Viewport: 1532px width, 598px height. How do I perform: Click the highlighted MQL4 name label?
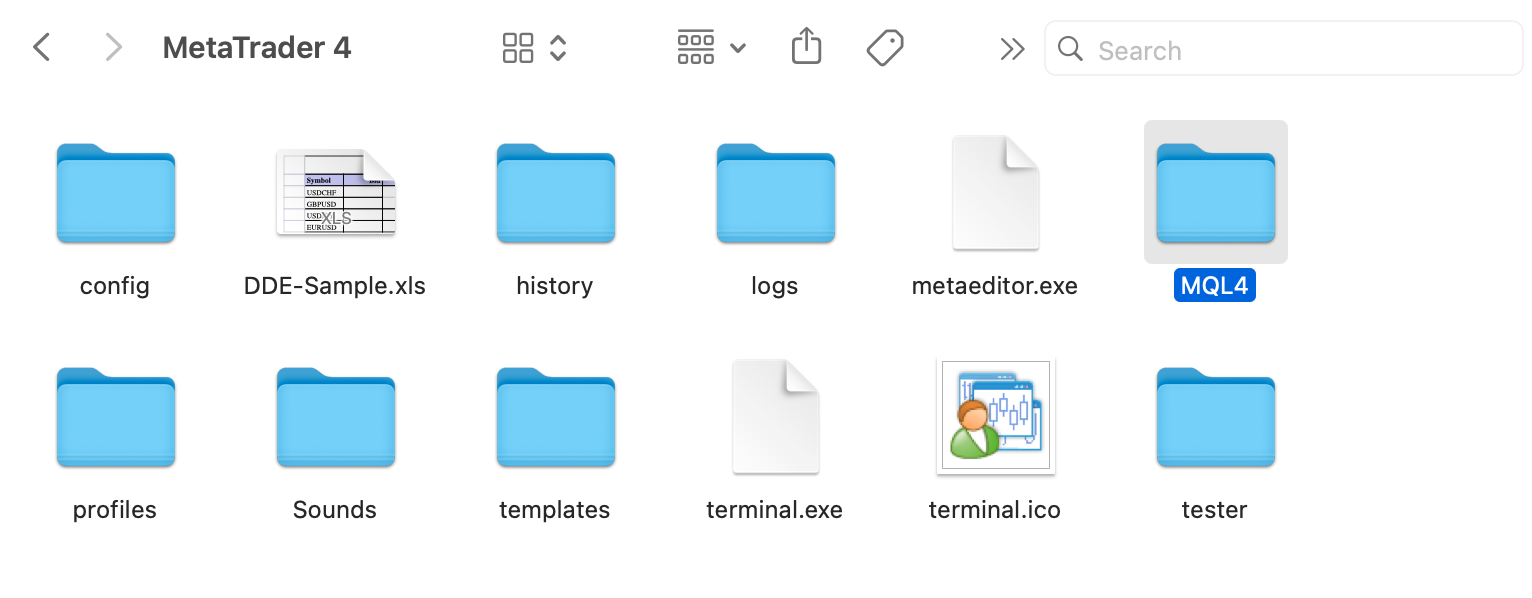click(1215, 286)
